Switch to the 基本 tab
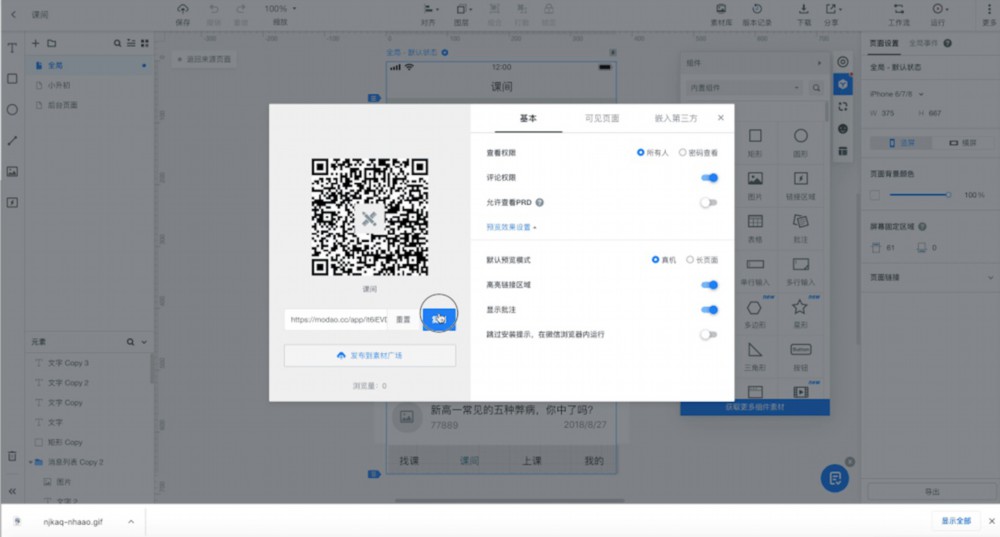 [x=528, y=118]
